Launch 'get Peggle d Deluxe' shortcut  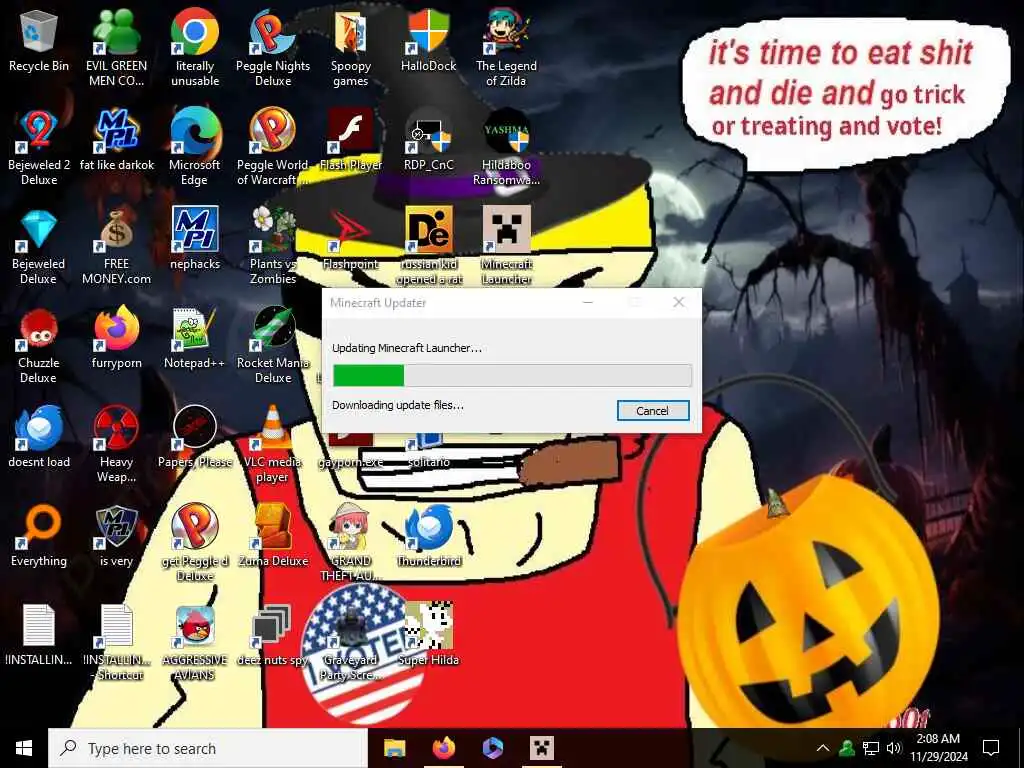pyautogui.click(x=195, y=545)
